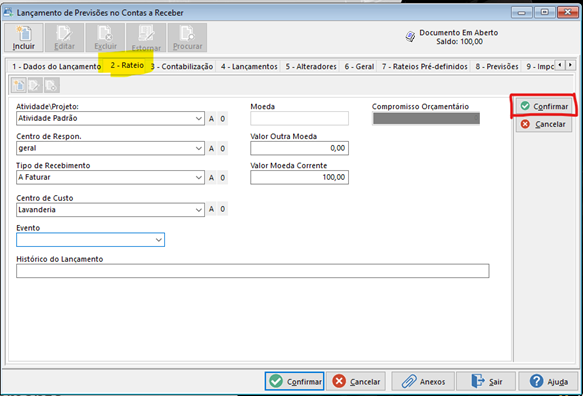Go to the 4 - Lançamentos tab

[x=249, y=67]
